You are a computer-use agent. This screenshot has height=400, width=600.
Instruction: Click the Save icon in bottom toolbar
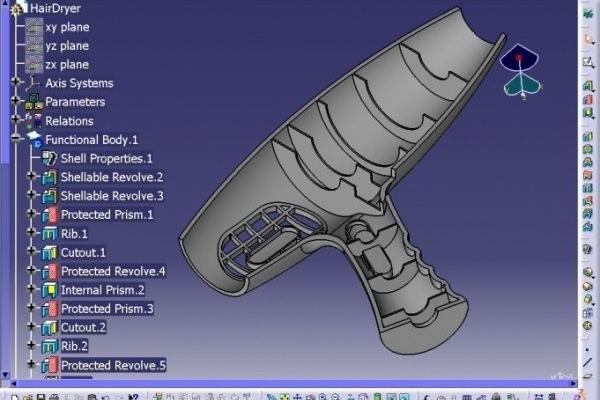(41, 397)
